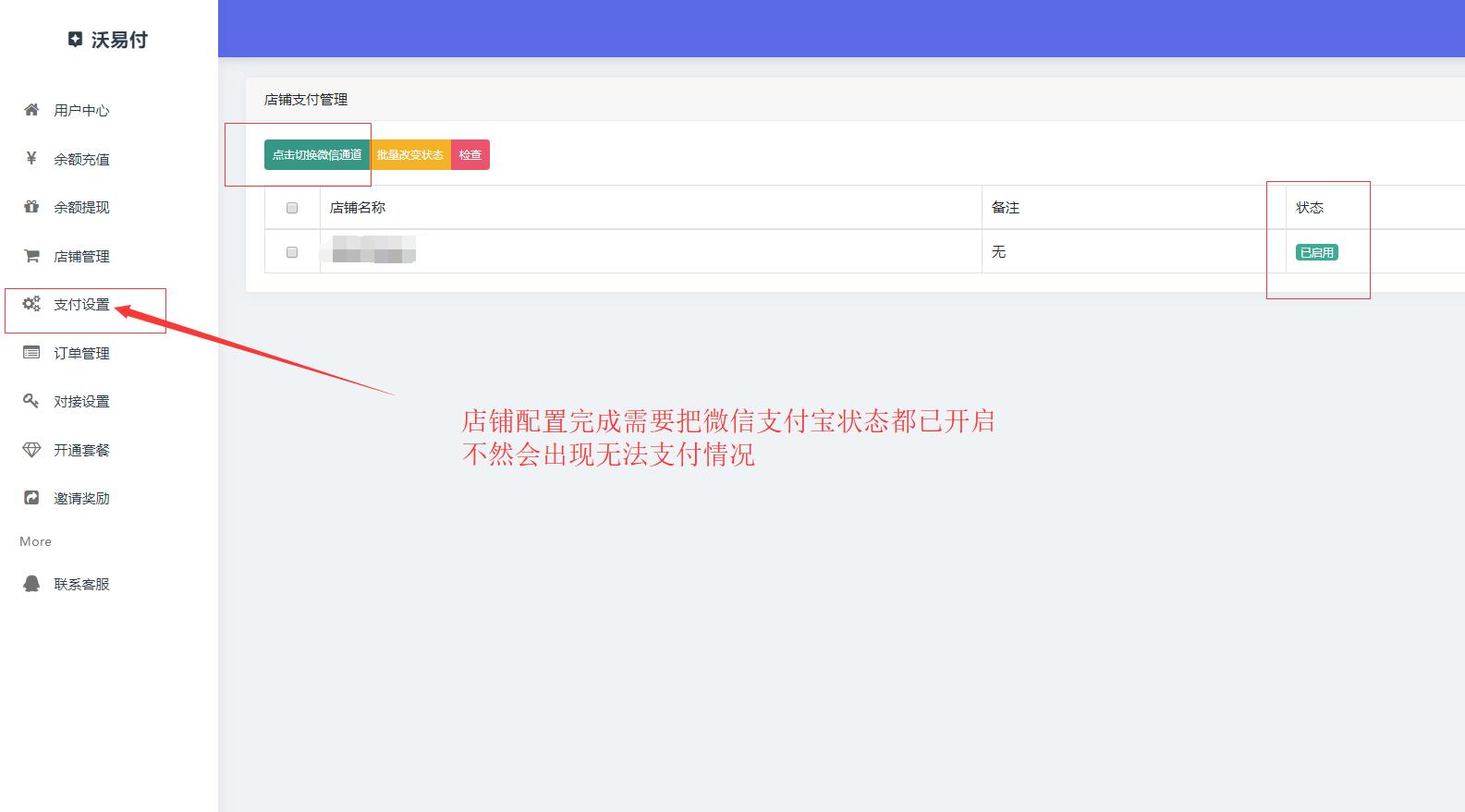Viewport: 1465px width, 812px height.
Task: Click the home icon beside 用户中心
Action: coord(31,110)
